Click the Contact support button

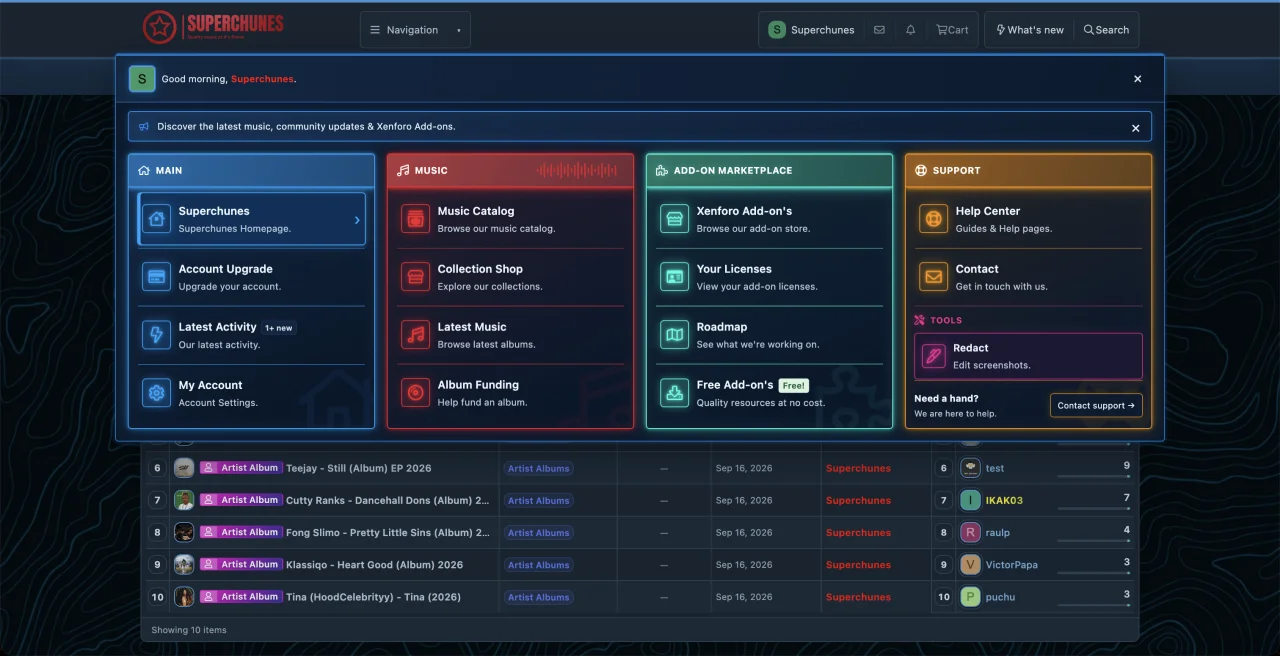(x=1096, y=405)
